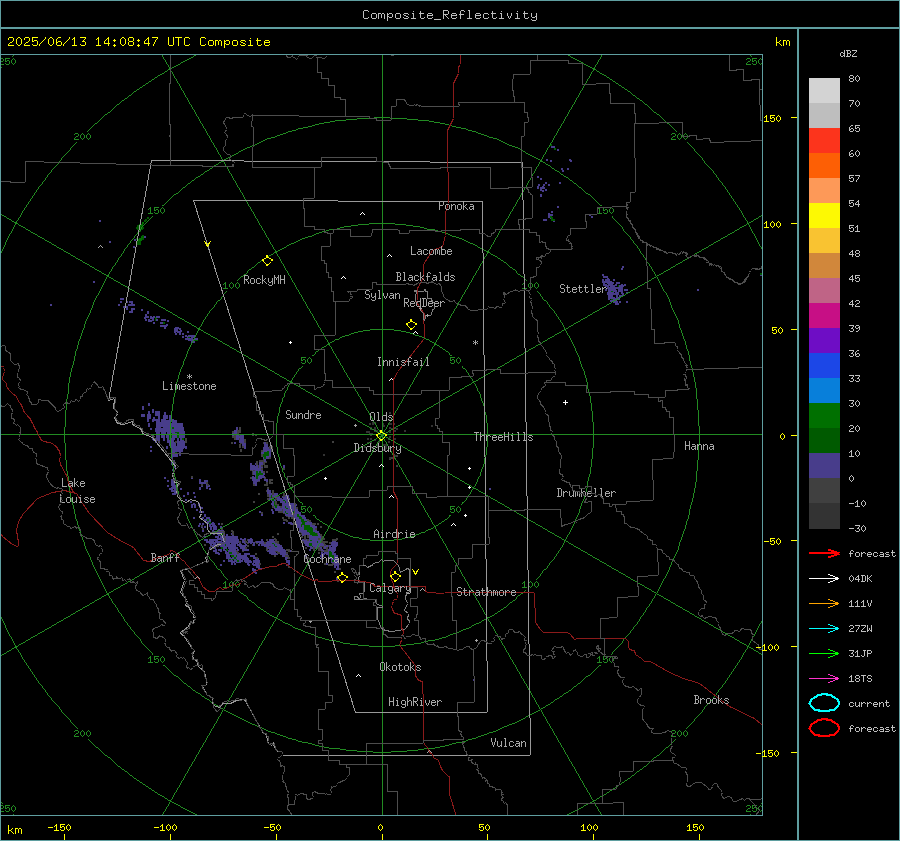Click the Banff label
Screen dimensions: 900x841
165,557
